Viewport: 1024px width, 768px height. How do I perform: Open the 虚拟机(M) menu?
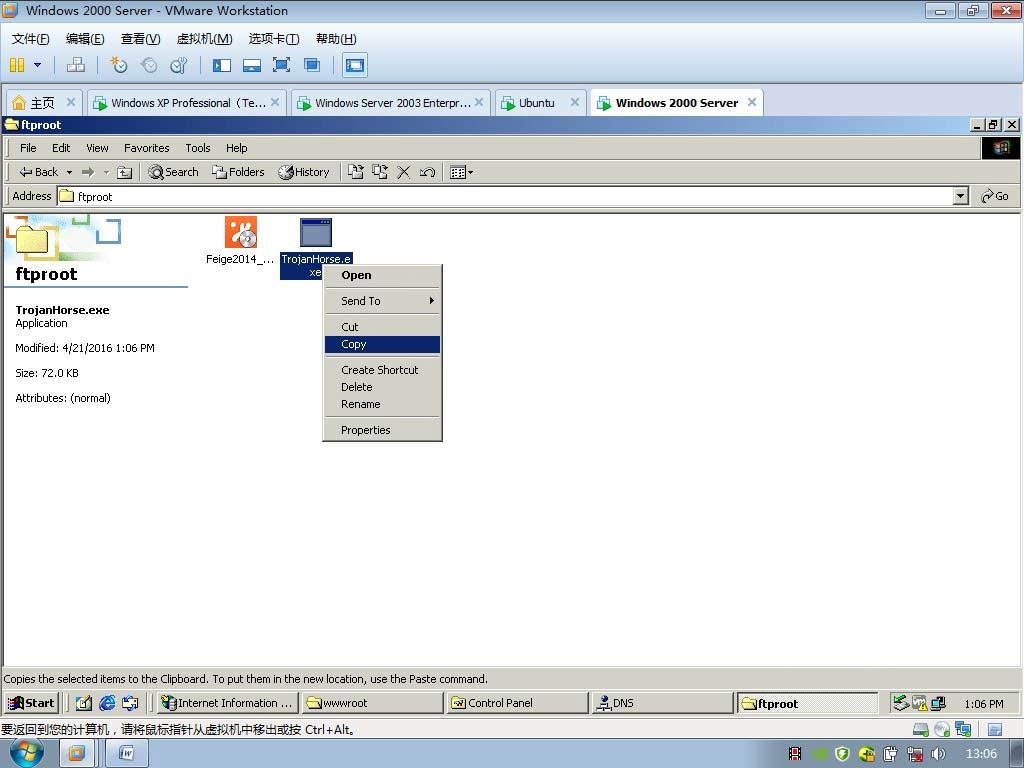pos(204,39)
